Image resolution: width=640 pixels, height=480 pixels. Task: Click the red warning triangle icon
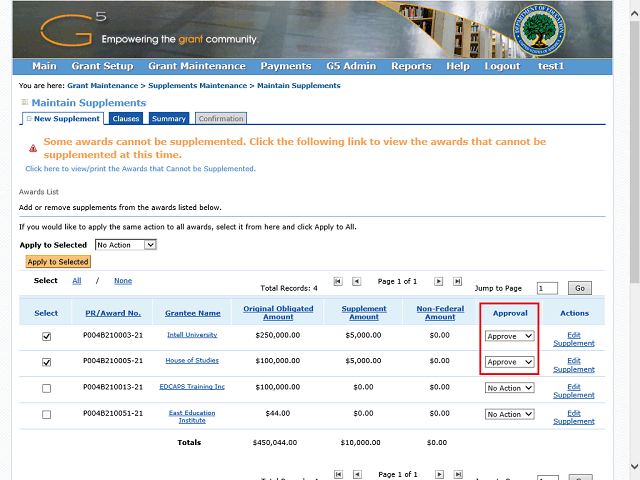33,148
